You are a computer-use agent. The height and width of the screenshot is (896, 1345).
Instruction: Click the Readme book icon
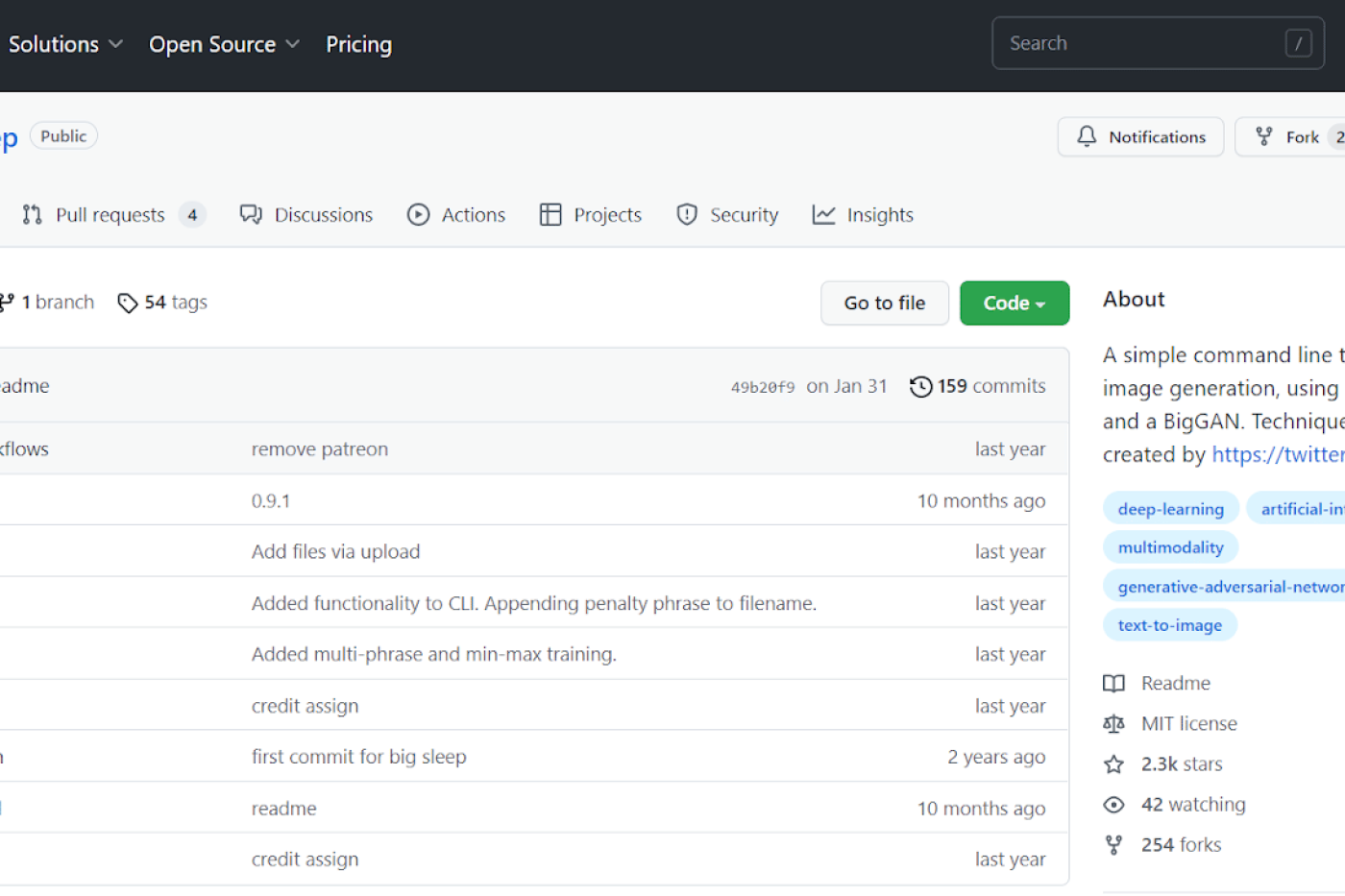(1113, 684)
